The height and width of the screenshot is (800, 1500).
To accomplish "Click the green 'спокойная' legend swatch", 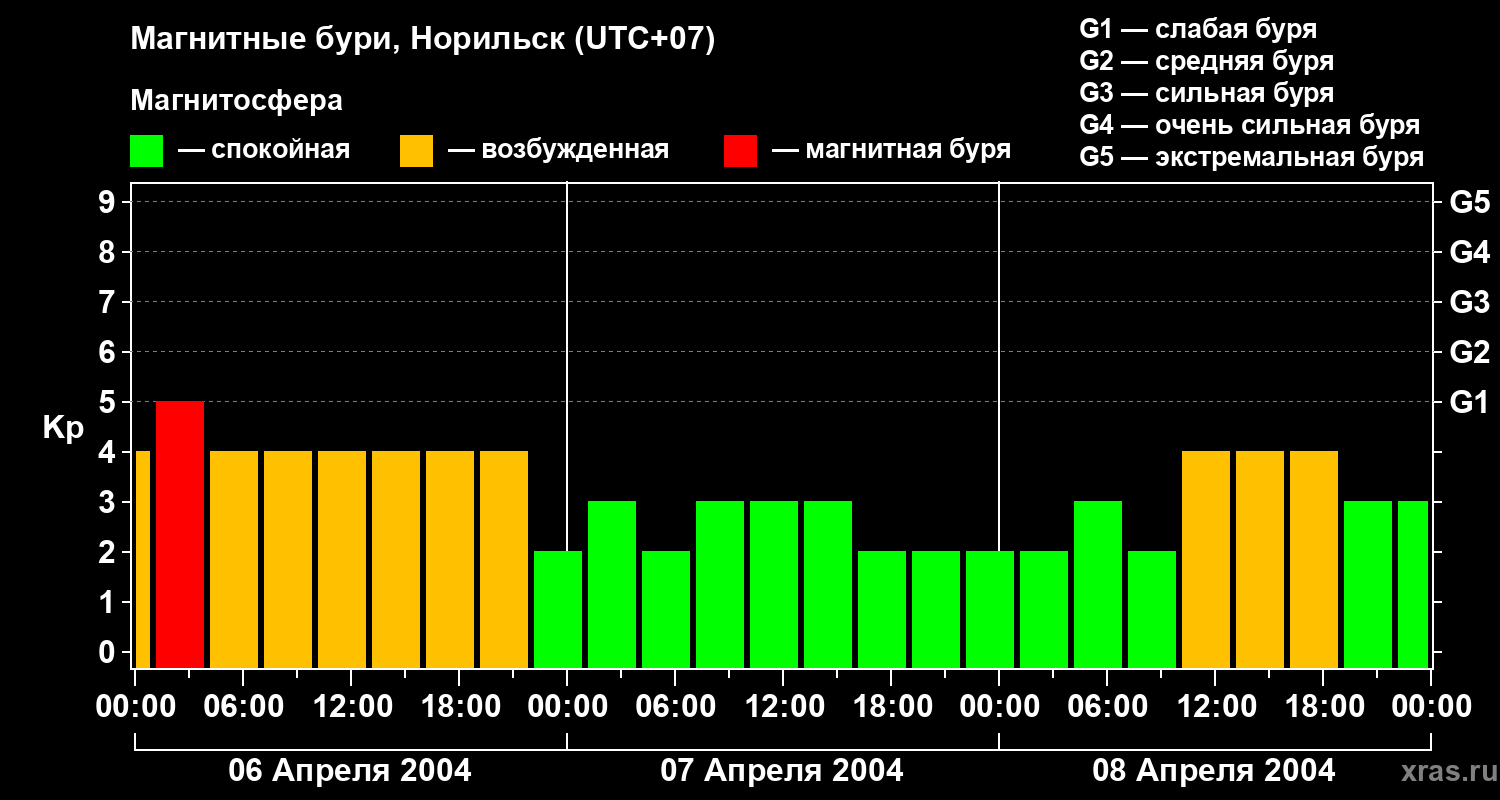I will coord(147,151).
